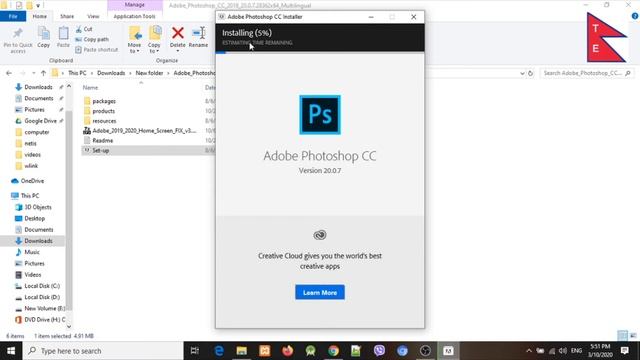640x360 pixels.
Task: Click the Creative Cloud icon in installer
Action: pos(320,235)
